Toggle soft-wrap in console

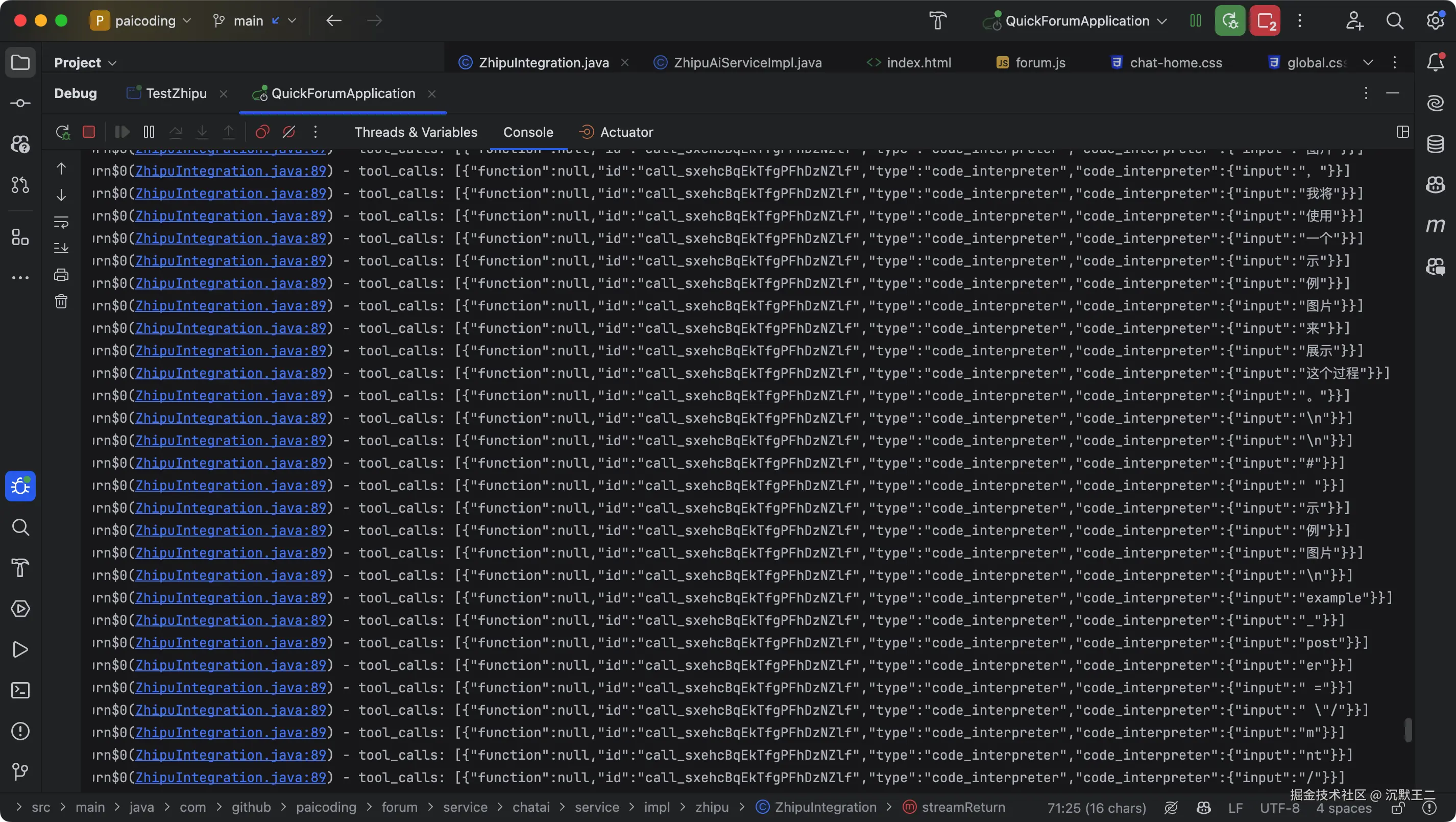pyautogui.click(x=61, y=222)
